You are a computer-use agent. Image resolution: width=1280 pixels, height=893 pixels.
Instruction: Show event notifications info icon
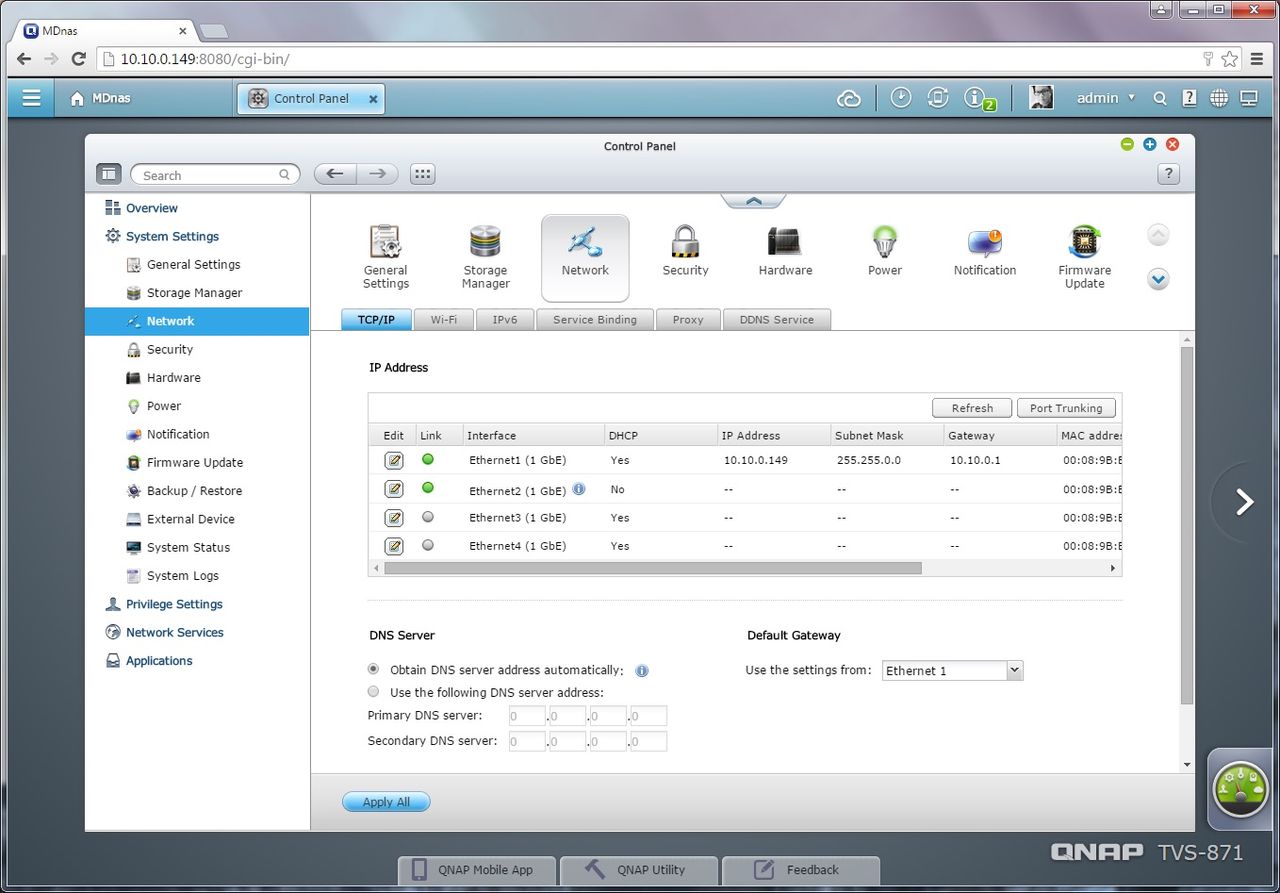pos(976,98)
